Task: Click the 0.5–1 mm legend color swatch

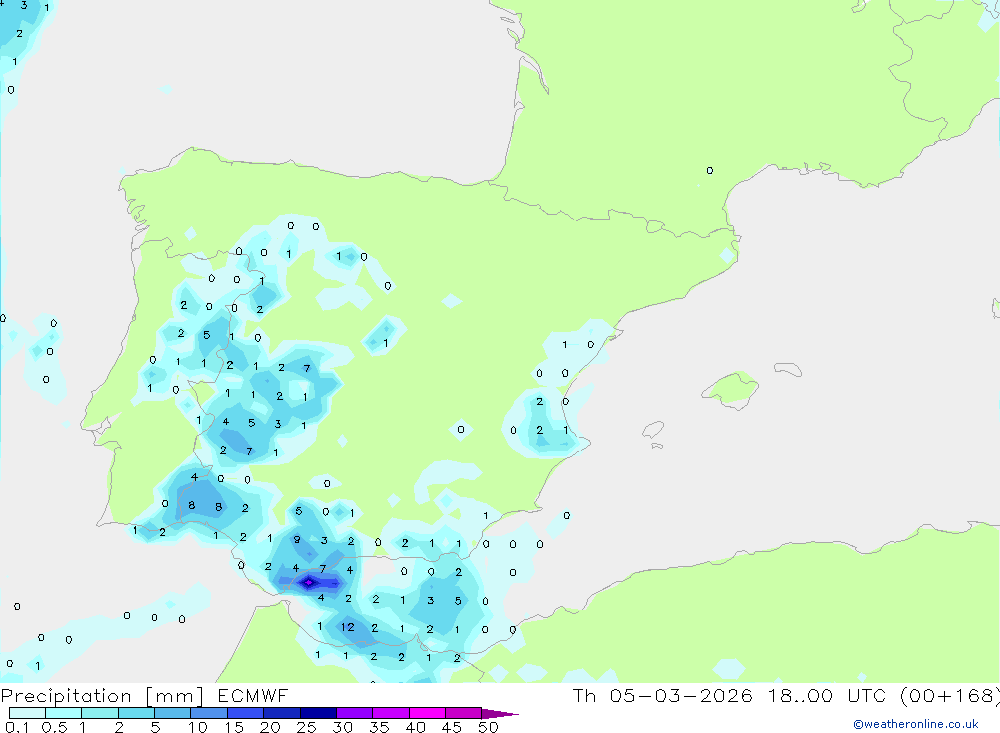Action: tap(64, 713)
